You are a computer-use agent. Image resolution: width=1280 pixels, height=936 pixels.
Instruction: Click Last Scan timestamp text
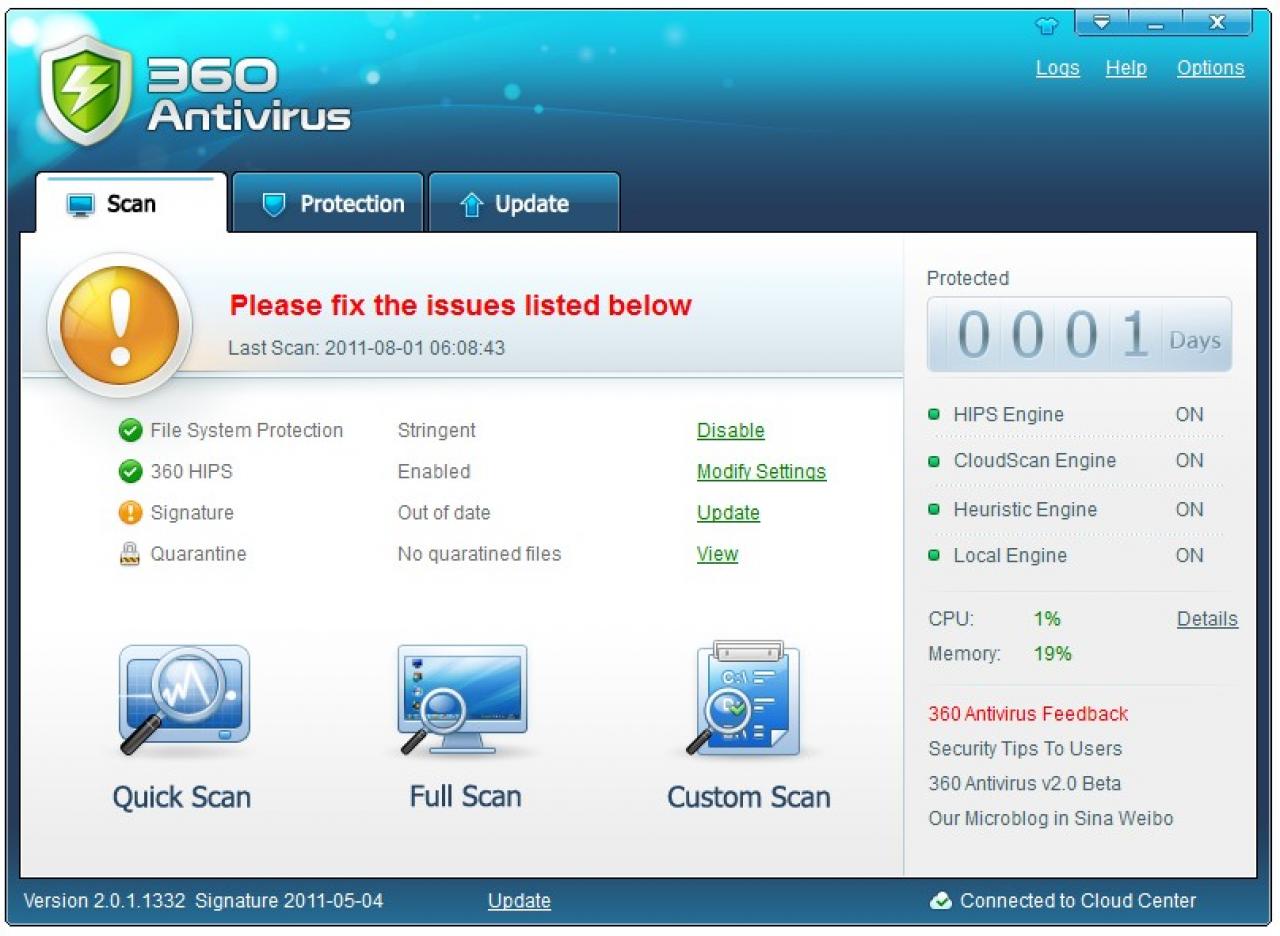point(367,348)
